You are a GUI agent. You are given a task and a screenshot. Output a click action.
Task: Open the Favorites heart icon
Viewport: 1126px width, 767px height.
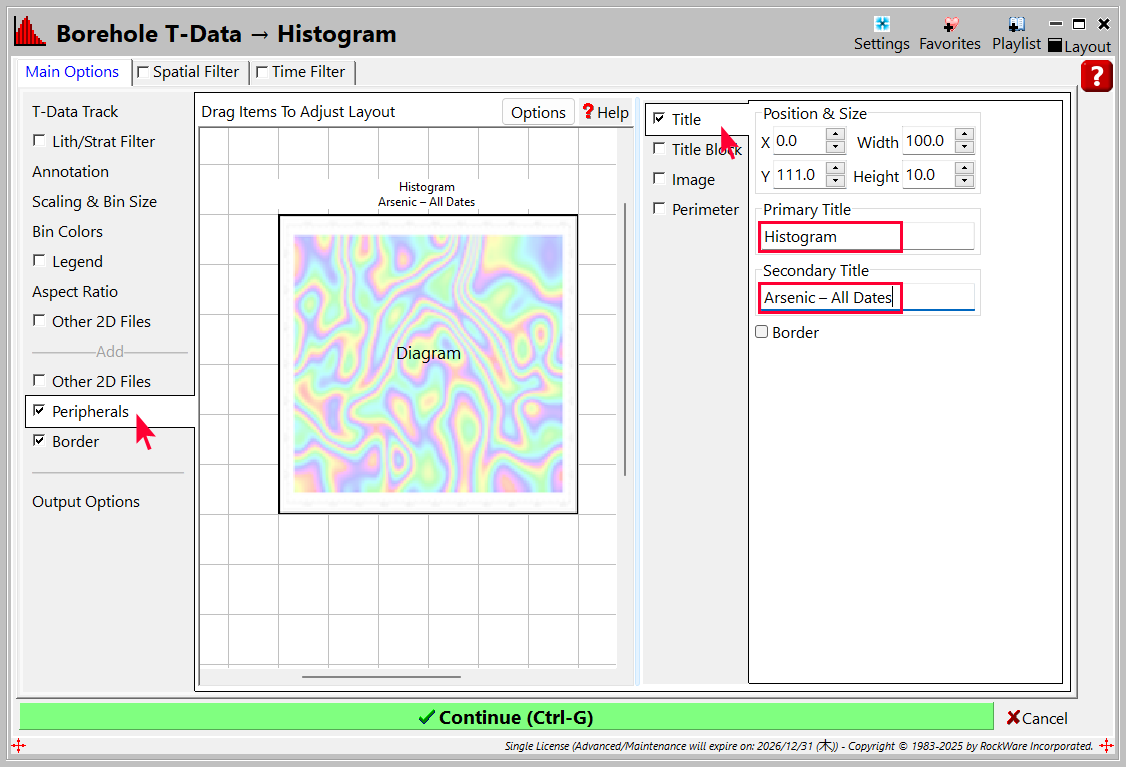tap(949, 25)
